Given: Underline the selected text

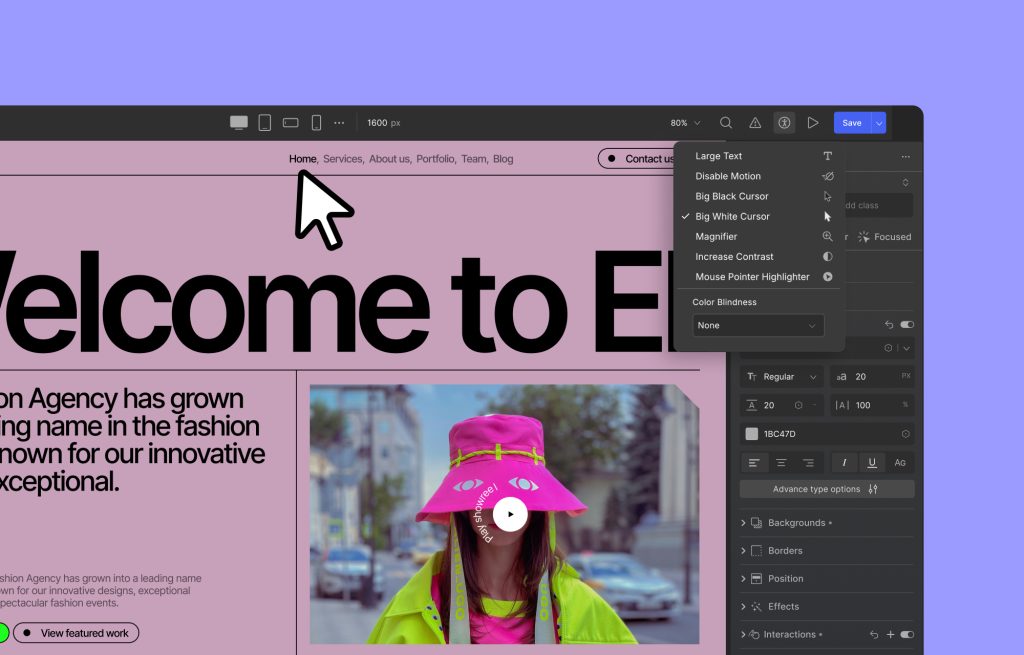Looking at the screenshot, I should click(x=869, y=462).
